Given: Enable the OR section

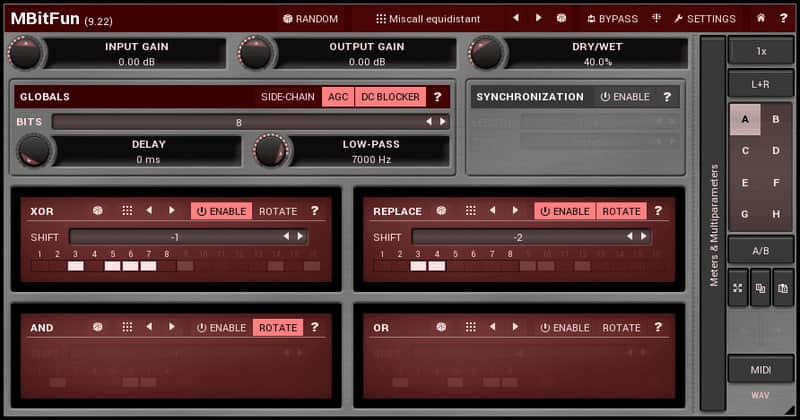Looking at the screenshot, I should coord(565,328).
